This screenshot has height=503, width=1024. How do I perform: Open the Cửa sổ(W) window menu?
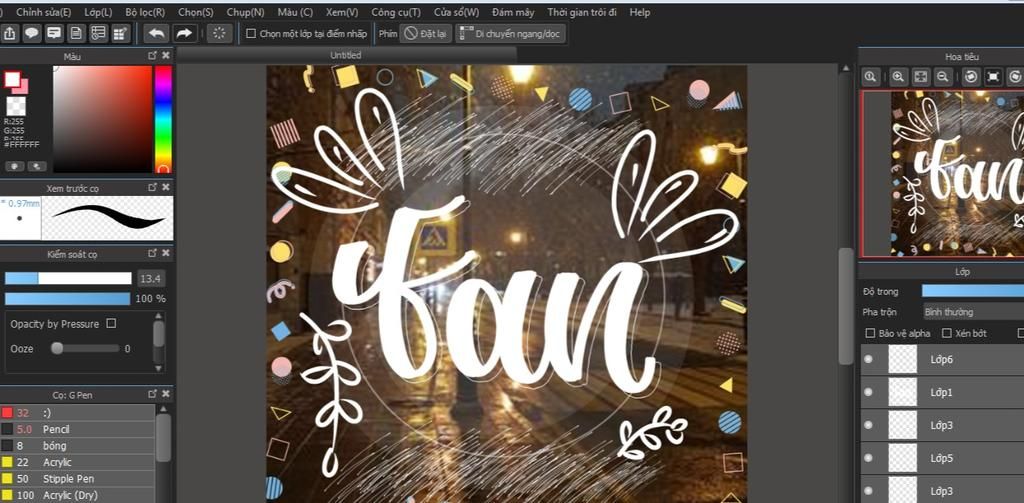pyautogui.click(x=456, y=12)
